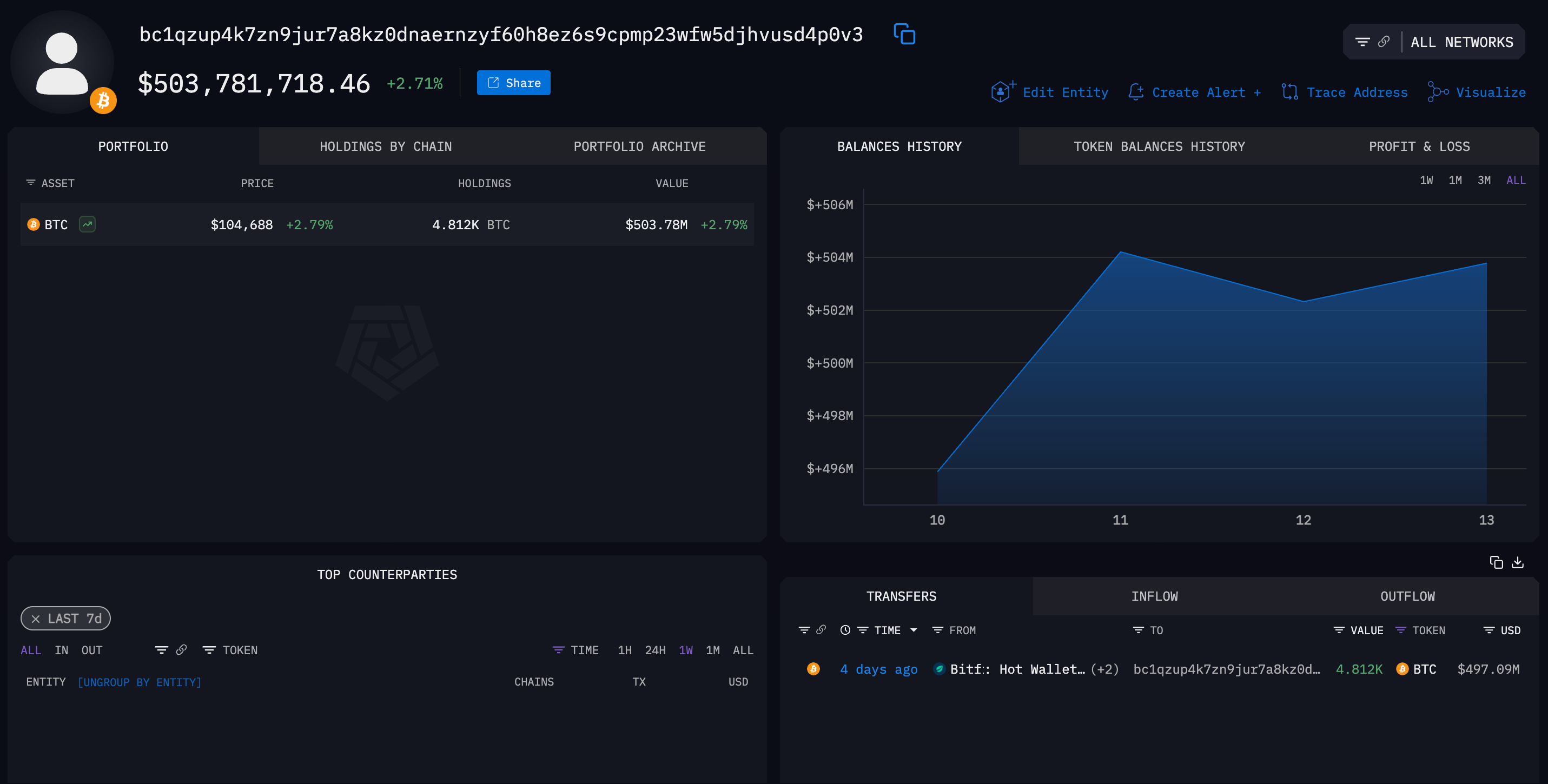Click Ungroup By Entity link
Image resolution: width=1548 pixels, height=784 pixels.
click(x=140, y=682)
